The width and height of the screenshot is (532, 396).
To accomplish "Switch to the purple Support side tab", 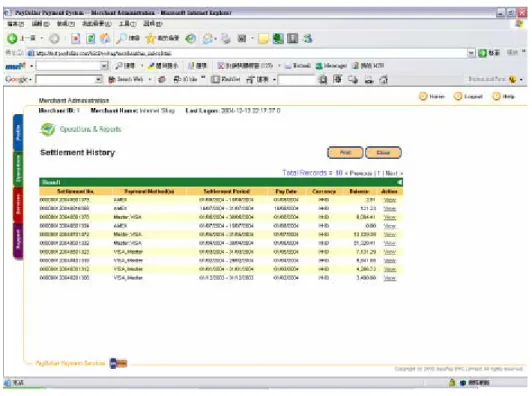I will tap(18, 241).
